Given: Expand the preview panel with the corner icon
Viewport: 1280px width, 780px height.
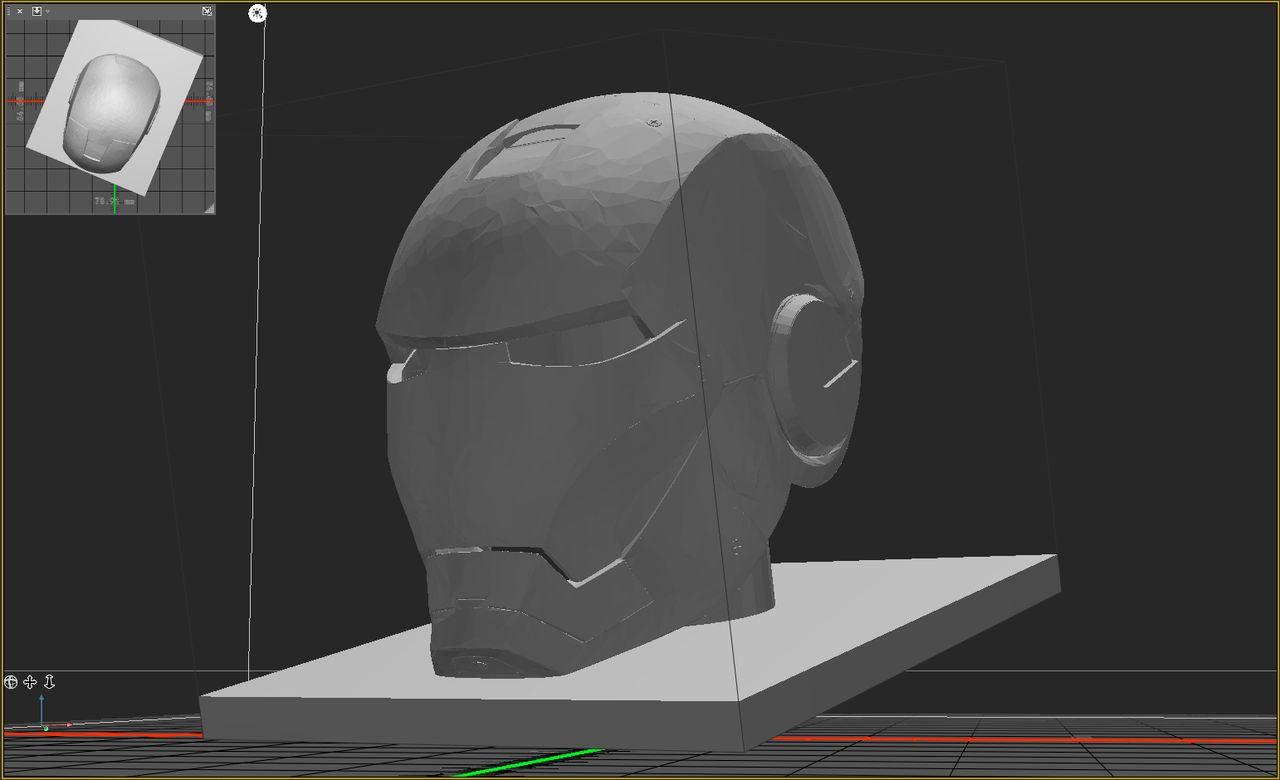Looking at the screenshot, I should (206, 11).
